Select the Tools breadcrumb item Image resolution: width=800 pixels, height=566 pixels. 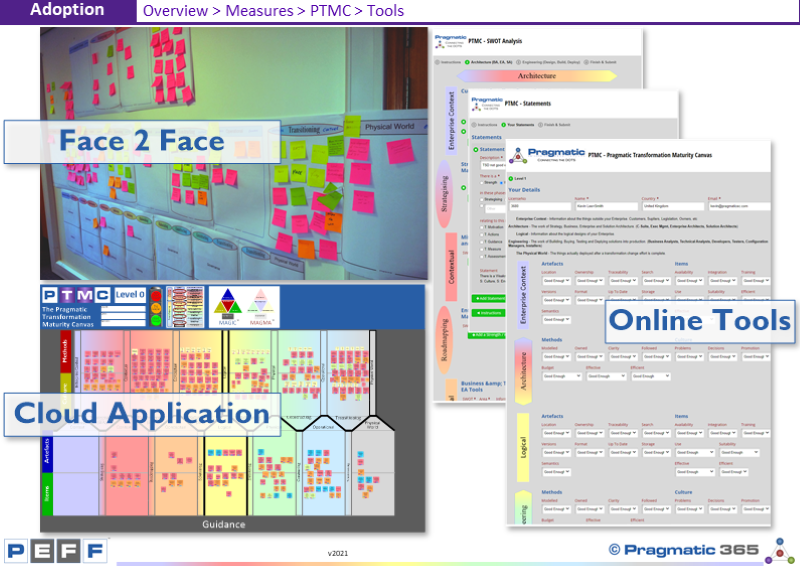(x=385, y=11)
